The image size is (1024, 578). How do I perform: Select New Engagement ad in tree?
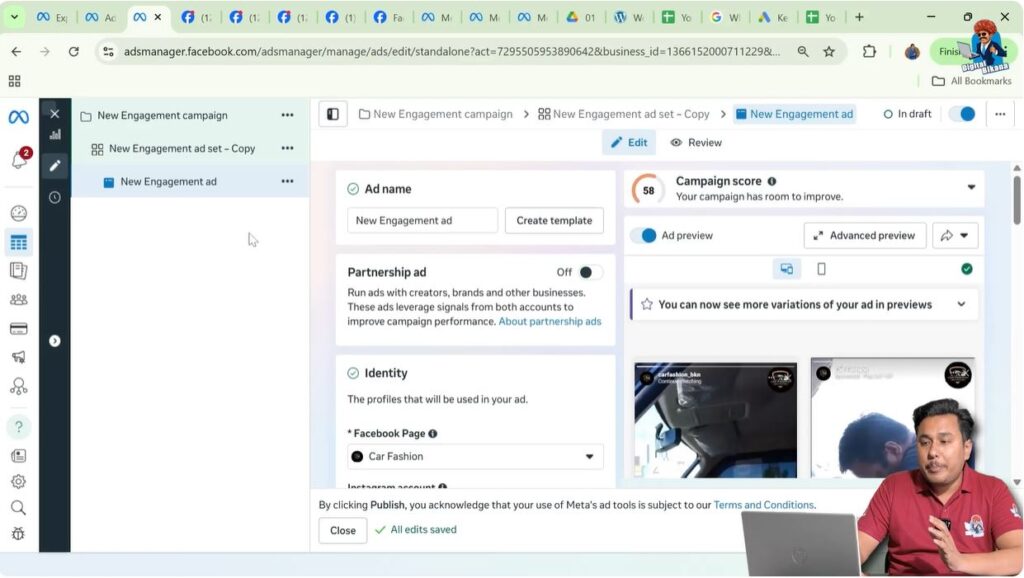(168, 182)
